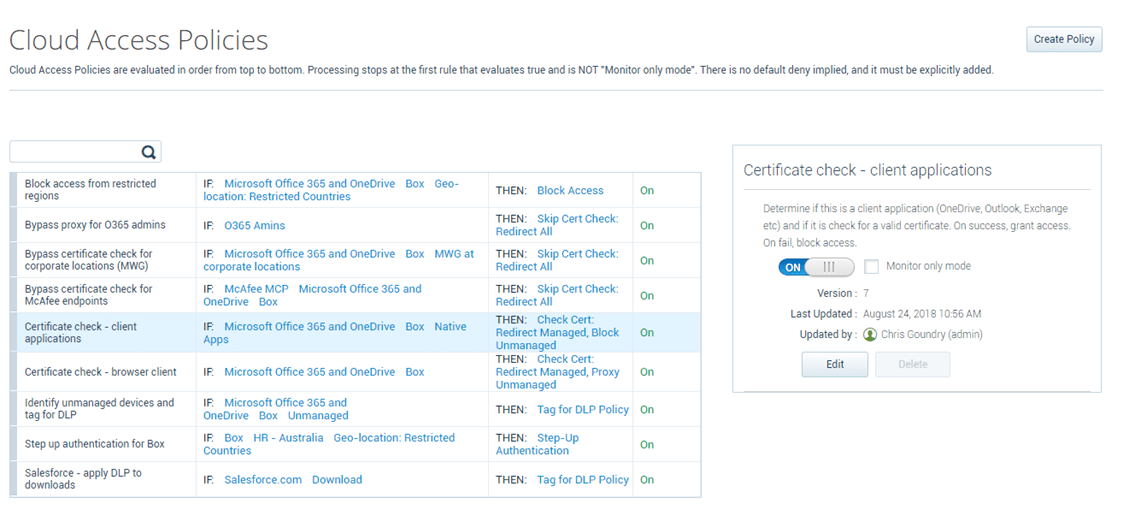Click the search magnifier icon
Viewport: 1141px width, 510px height.
(x=148, y=152)
